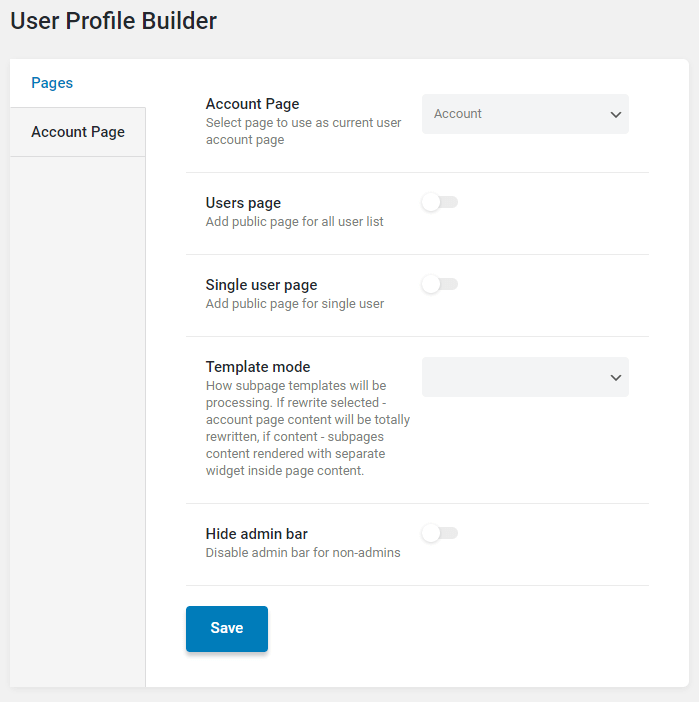Switch to the Account Page sidebar tab

coord(77,132)
